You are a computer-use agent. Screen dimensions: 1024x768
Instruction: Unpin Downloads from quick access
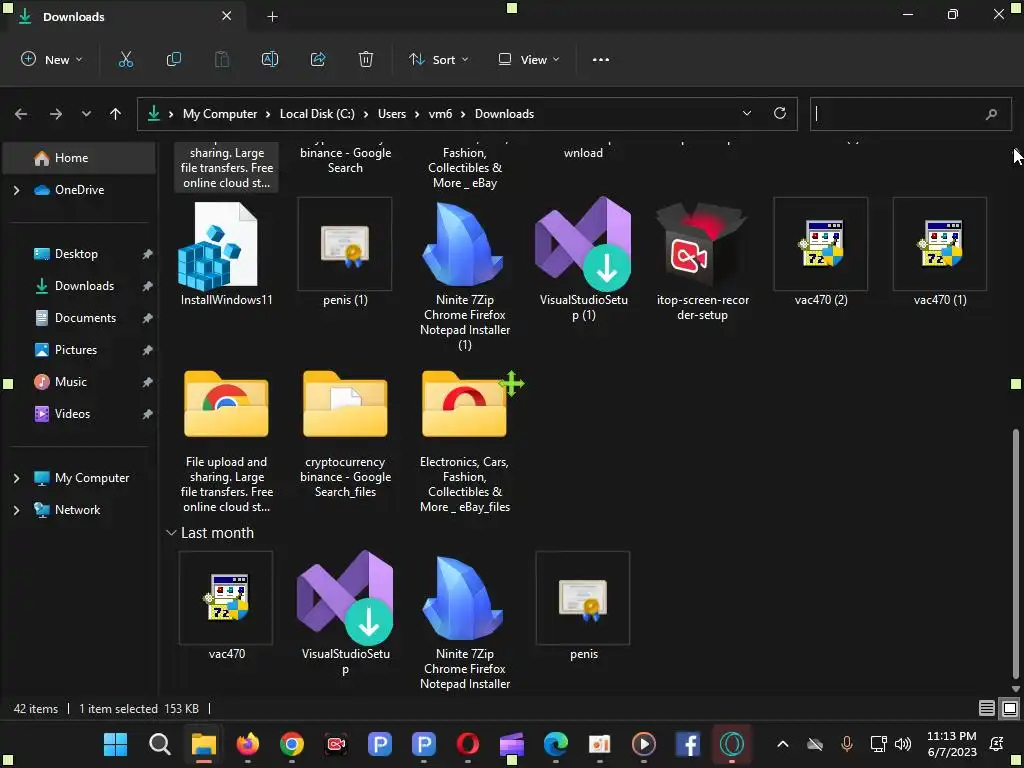(148, 286)
